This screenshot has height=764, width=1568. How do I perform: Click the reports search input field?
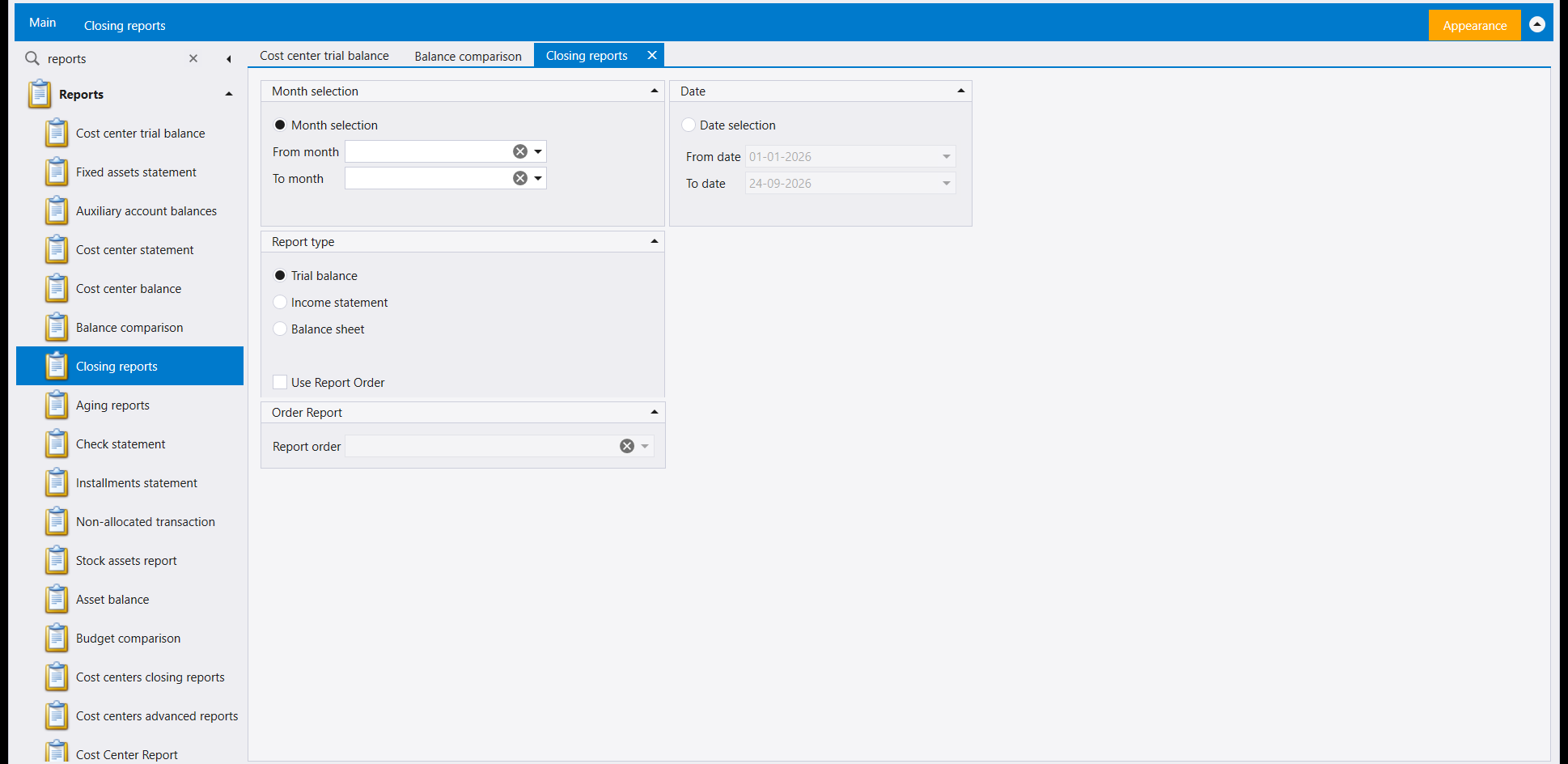pyautogui.click(x=113, y=58)
